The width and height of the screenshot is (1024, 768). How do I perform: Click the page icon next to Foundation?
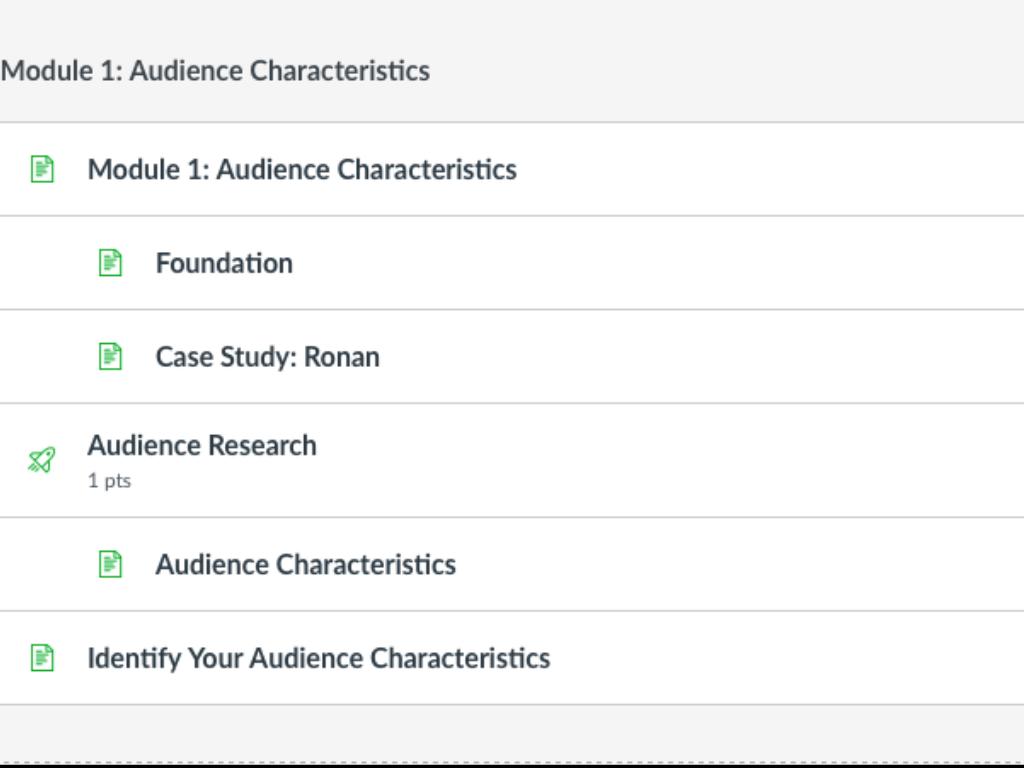pos(110,263)
